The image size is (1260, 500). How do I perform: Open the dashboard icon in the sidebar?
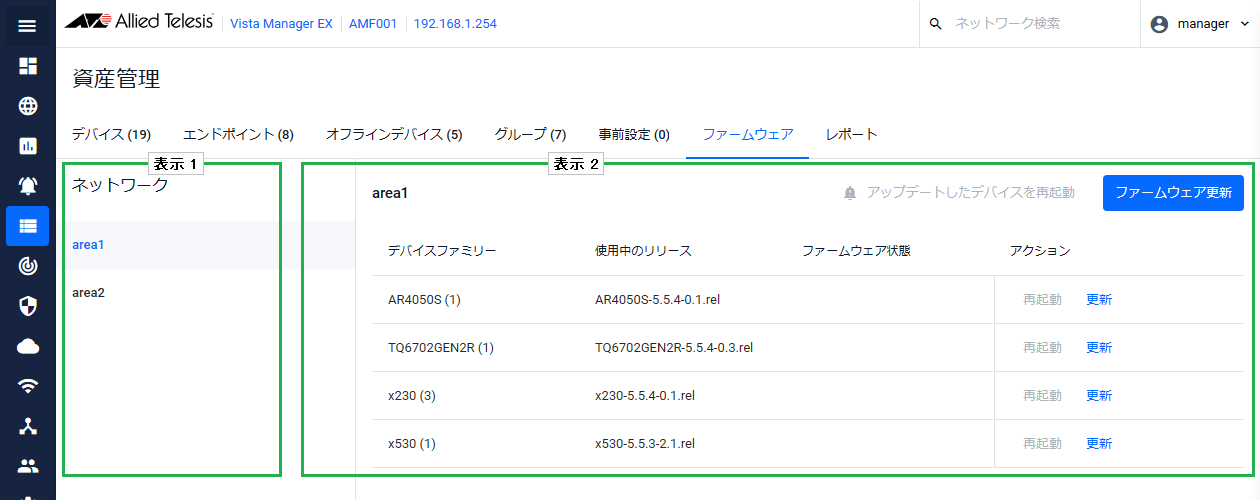(x=28, y=66)
